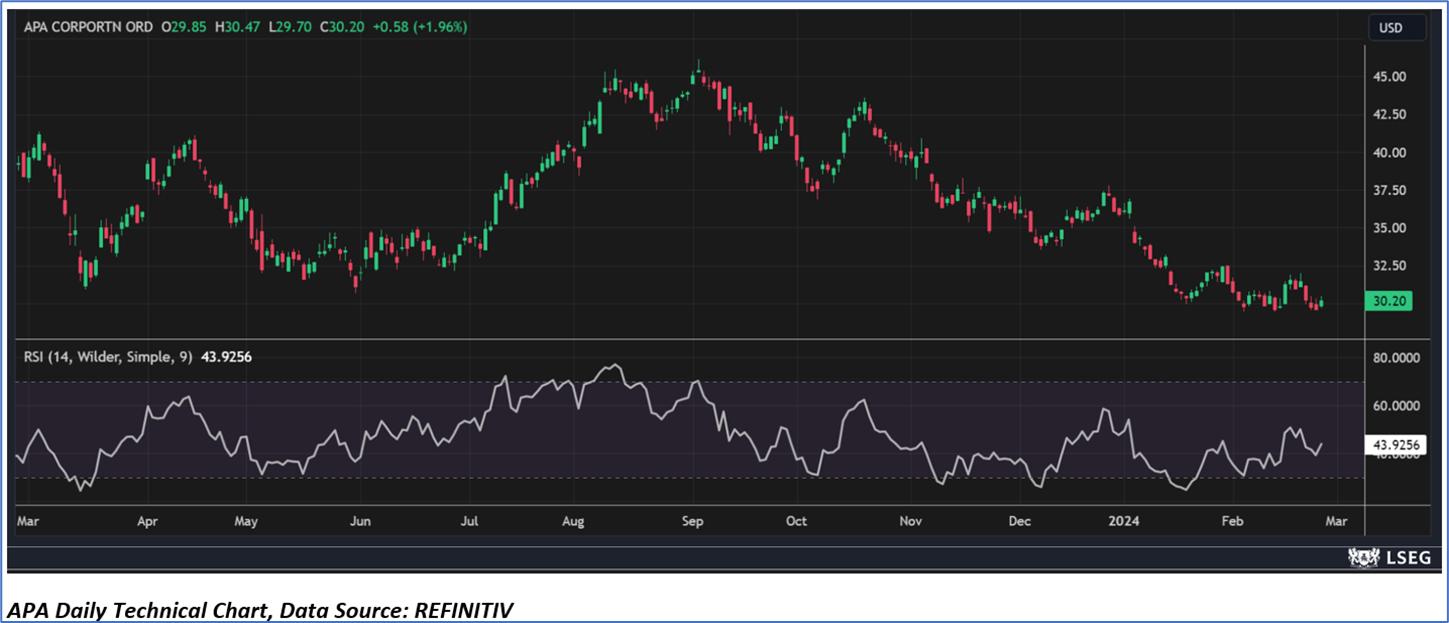Click the APA Daily Technical Chart caption

pos(260,609)
